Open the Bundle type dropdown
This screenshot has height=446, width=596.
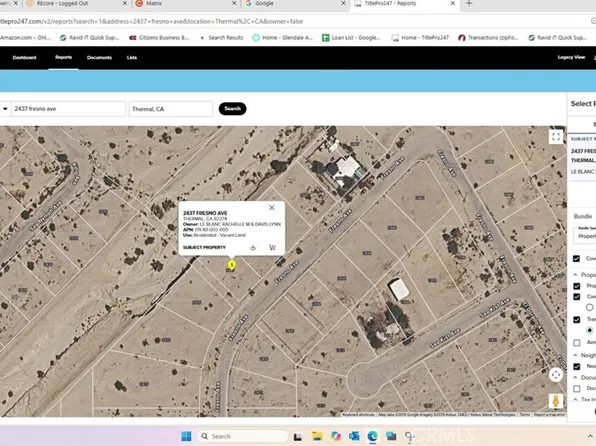pos(585,235)
